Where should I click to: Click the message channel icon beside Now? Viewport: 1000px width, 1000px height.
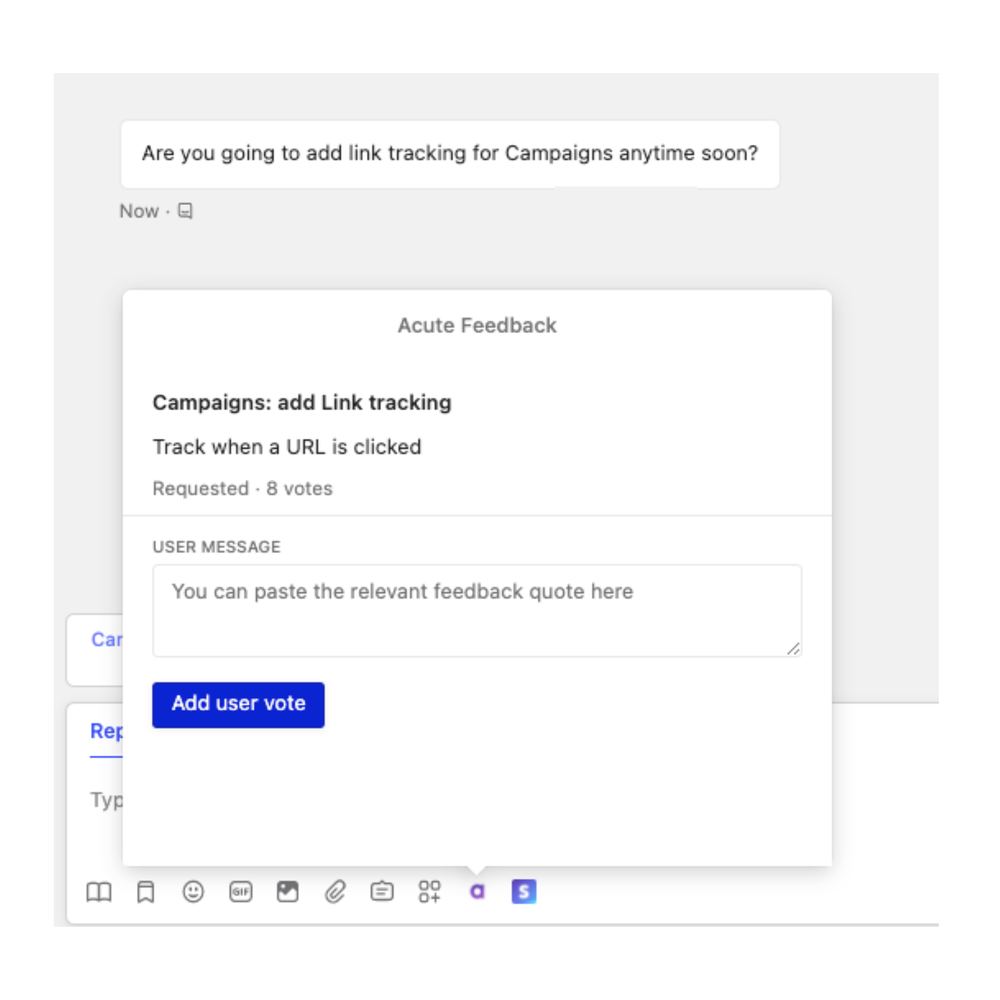pyautogui.click(x=185, y=211)
